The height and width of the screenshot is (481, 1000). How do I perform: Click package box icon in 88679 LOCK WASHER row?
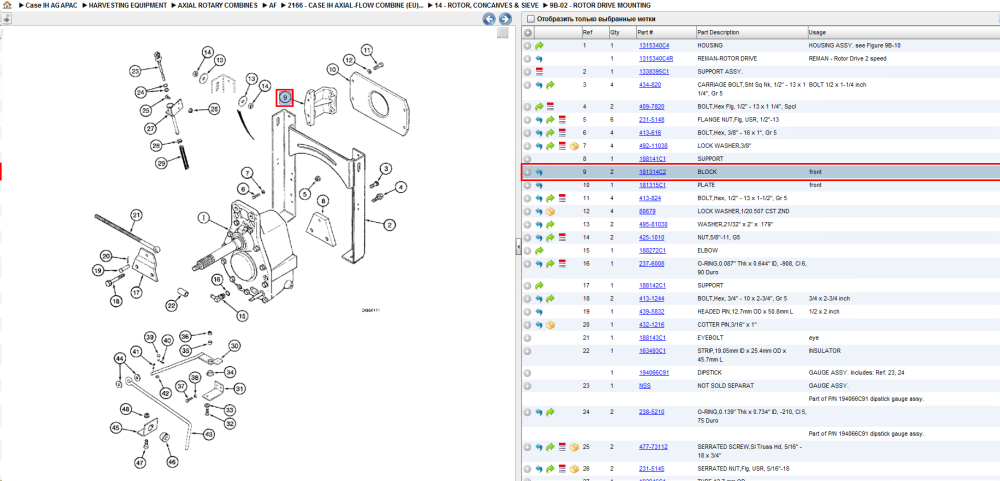tap(550, 211)
